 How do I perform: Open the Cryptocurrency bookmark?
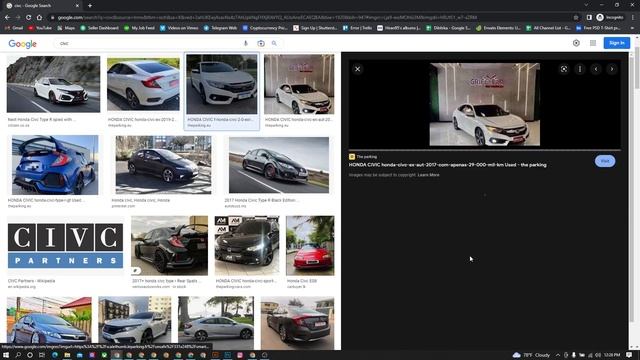tap(265, 28)
